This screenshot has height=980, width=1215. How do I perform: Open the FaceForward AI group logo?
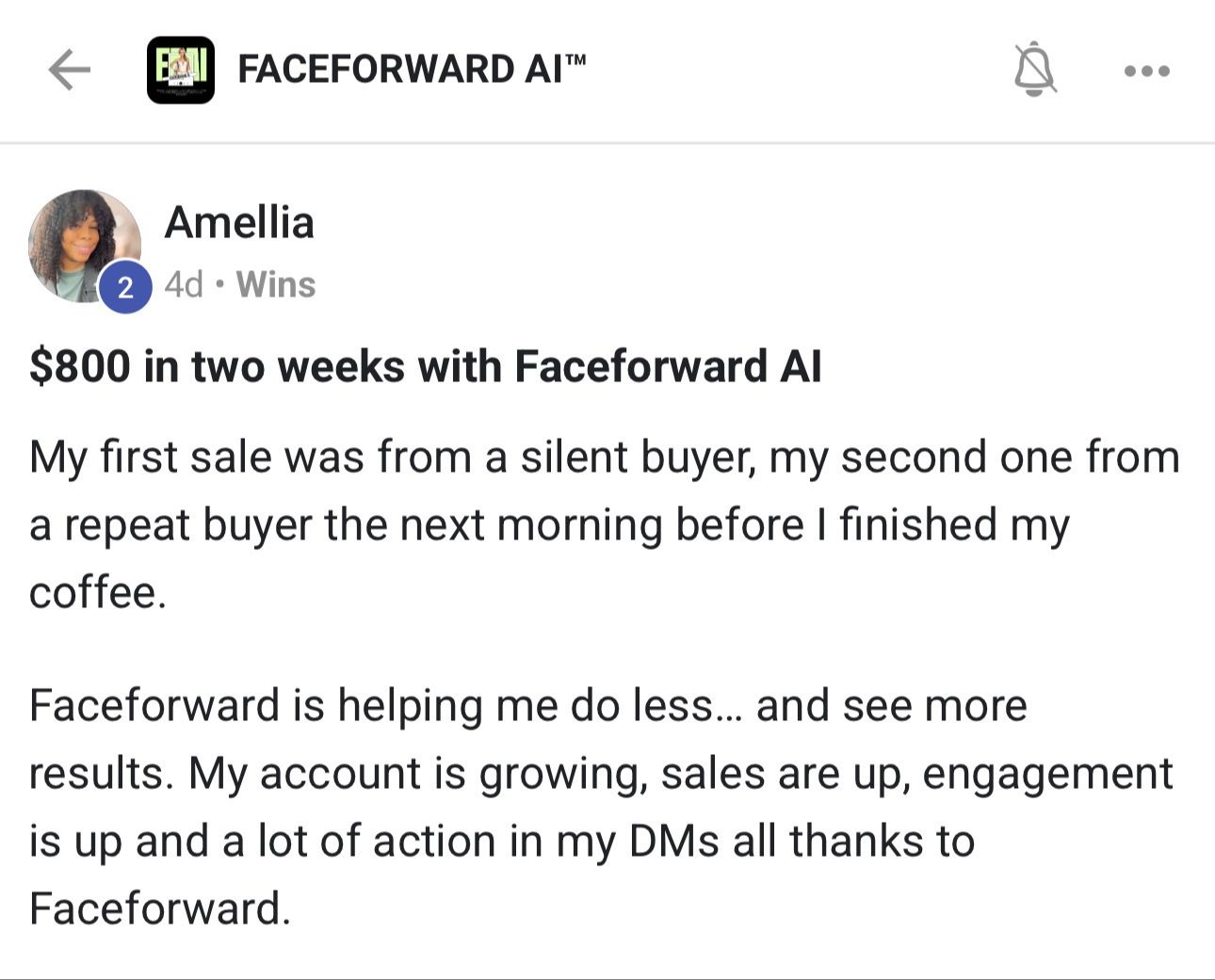pos(180,70)
